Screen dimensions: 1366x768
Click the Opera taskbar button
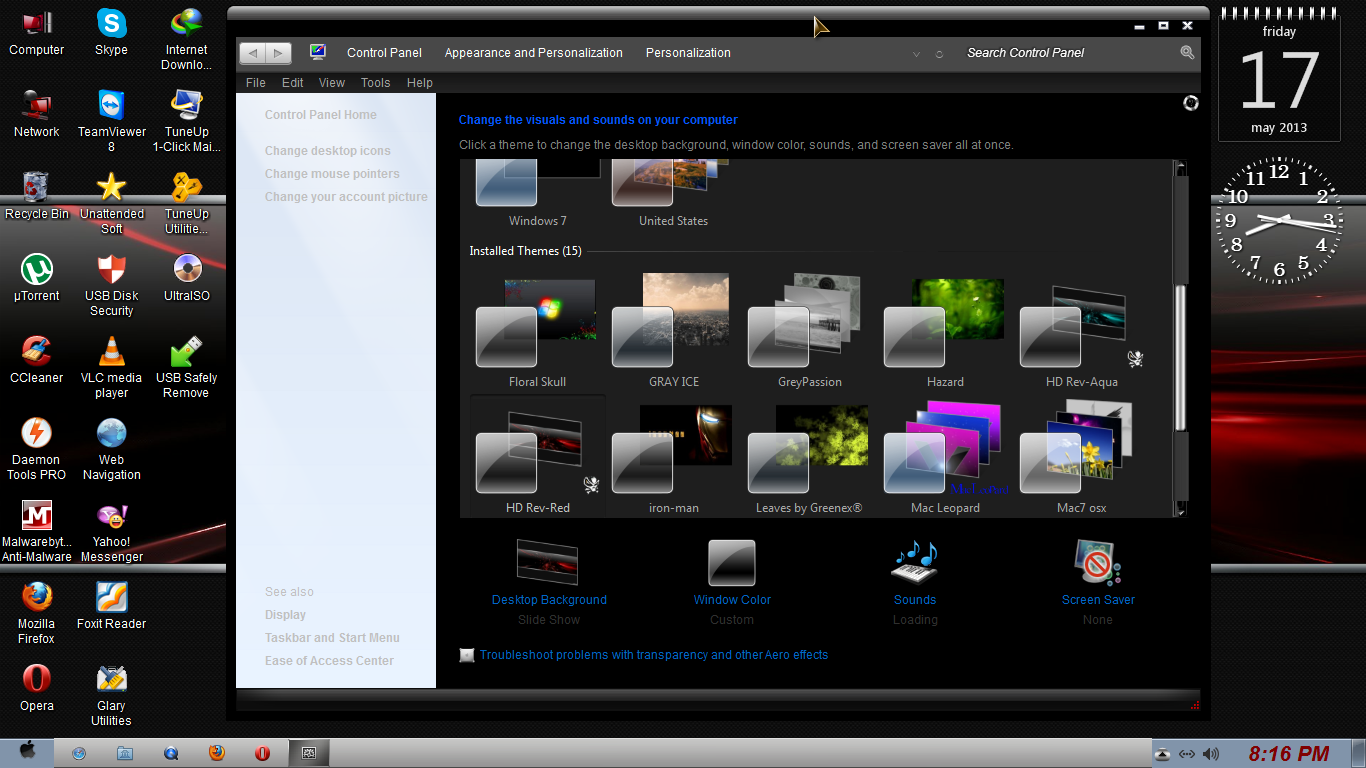tap(262, 753)
